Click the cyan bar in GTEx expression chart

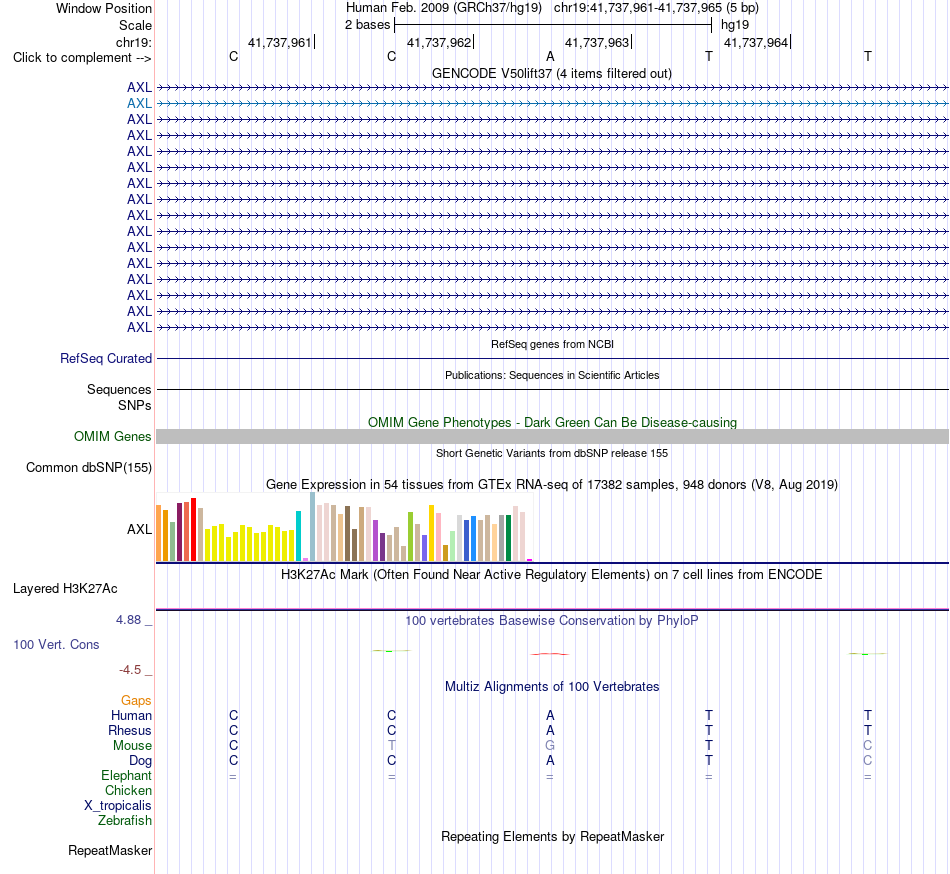coord(299,536)
